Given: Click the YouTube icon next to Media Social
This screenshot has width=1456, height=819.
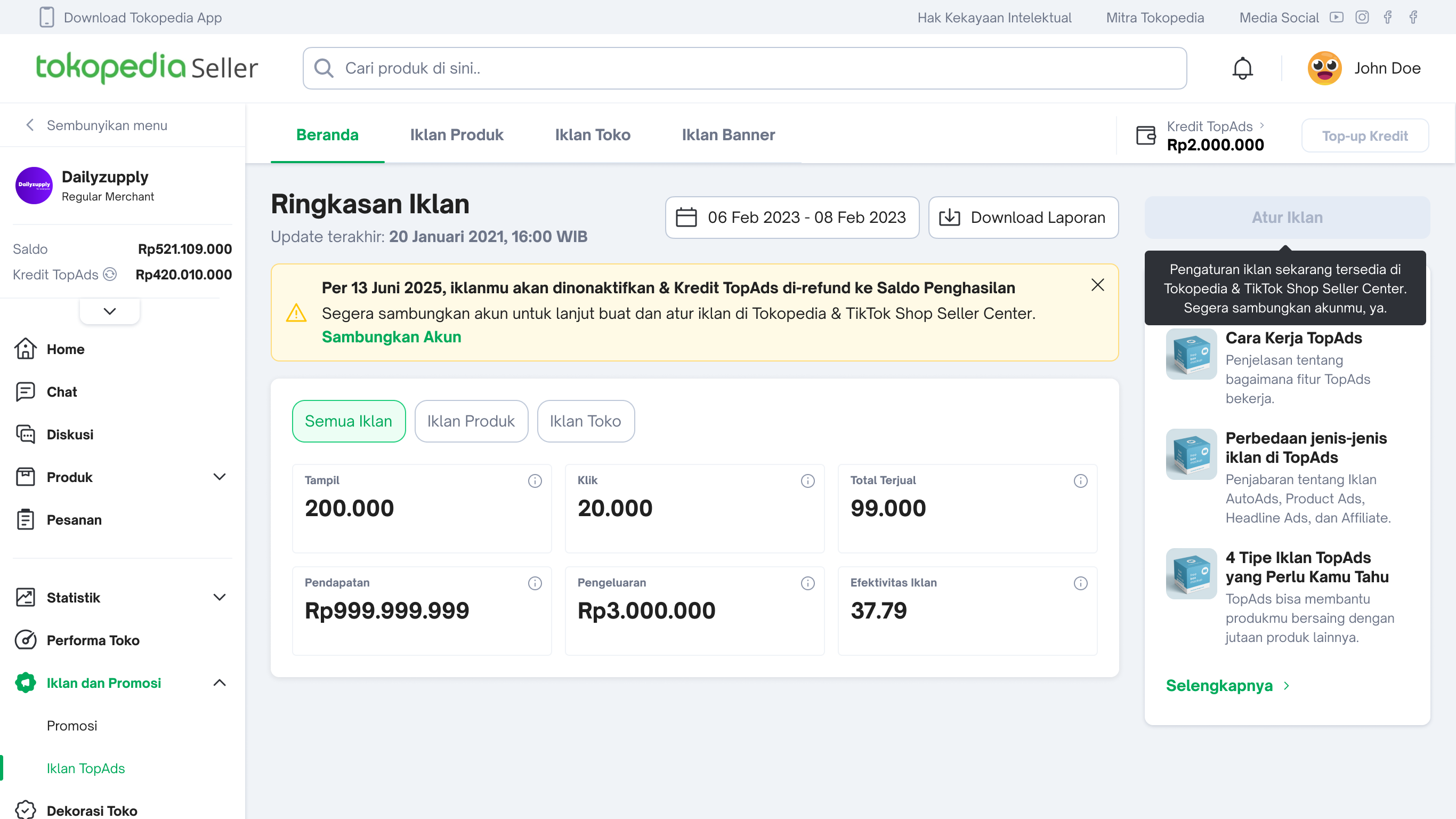Looking at the screenshot, I should (1336, 18).
